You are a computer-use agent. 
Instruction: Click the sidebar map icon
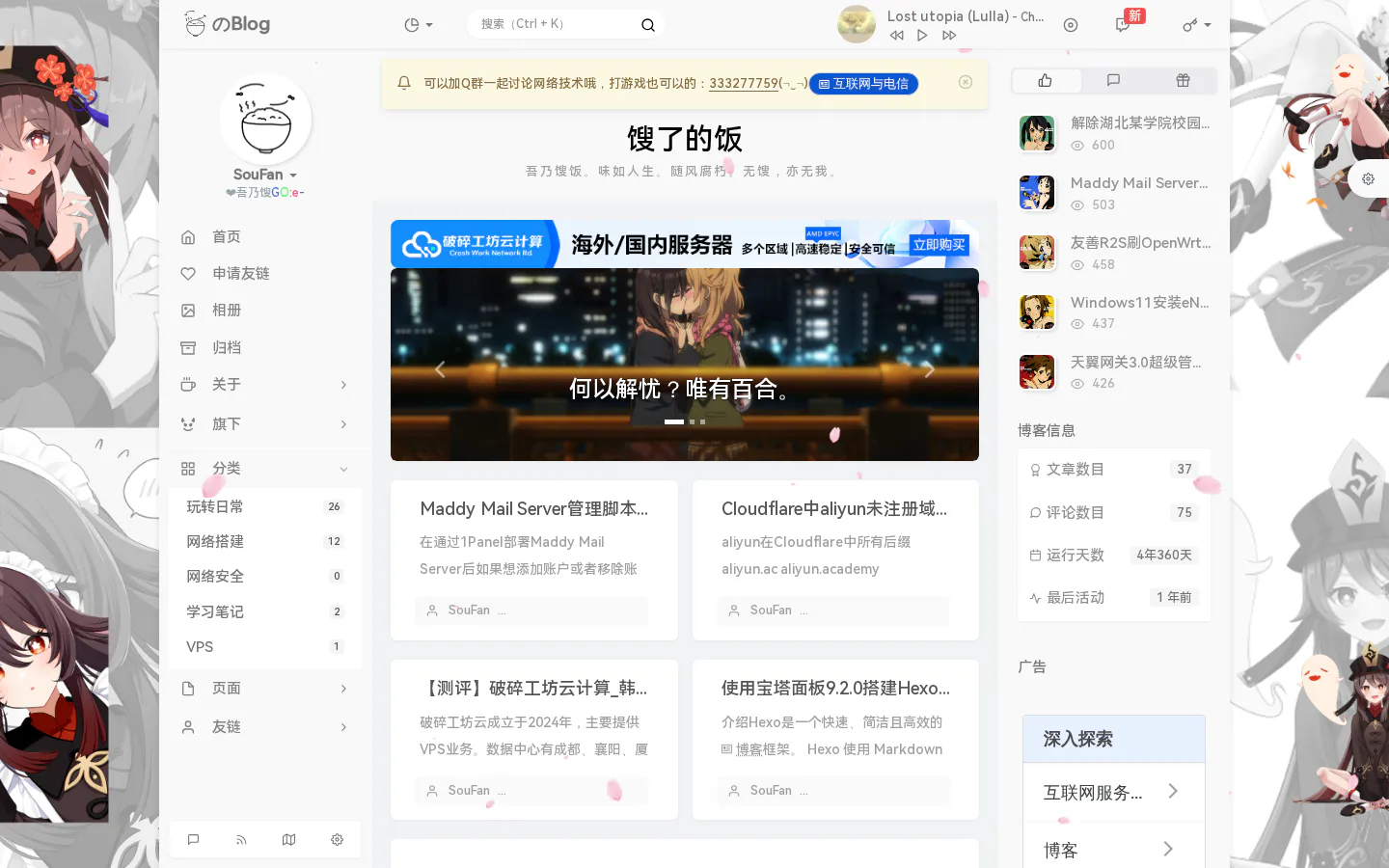[288, 840]
